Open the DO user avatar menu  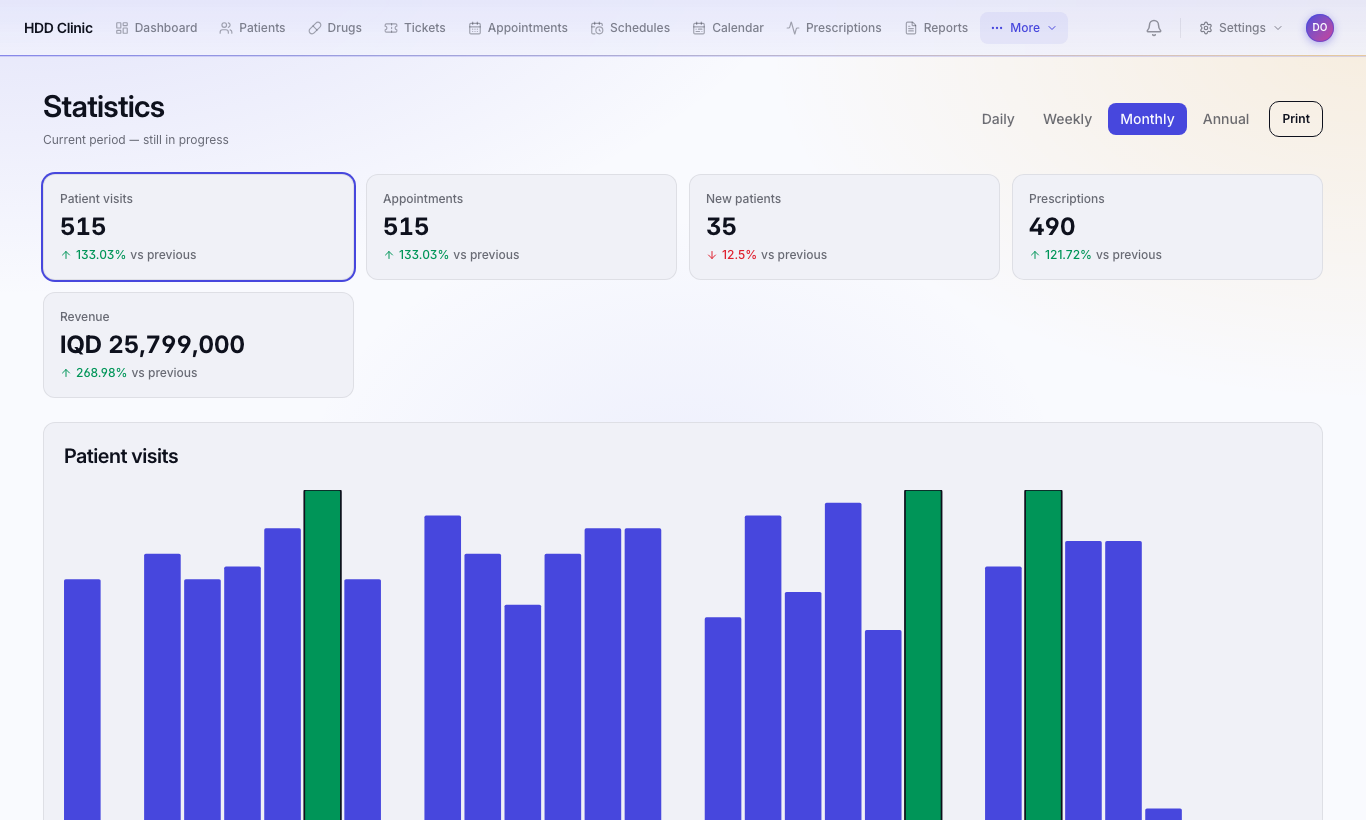click(x=1320, y=28)
